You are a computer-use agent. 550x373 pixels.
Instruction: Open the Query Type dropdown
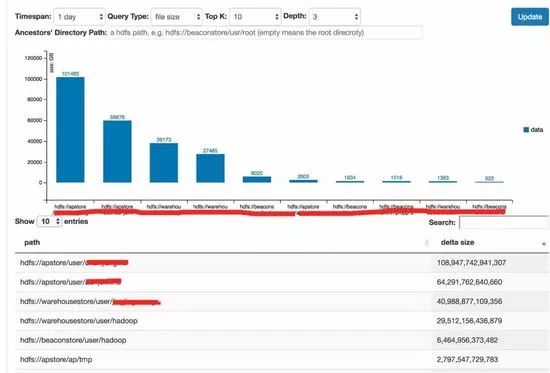pos(176,17)
